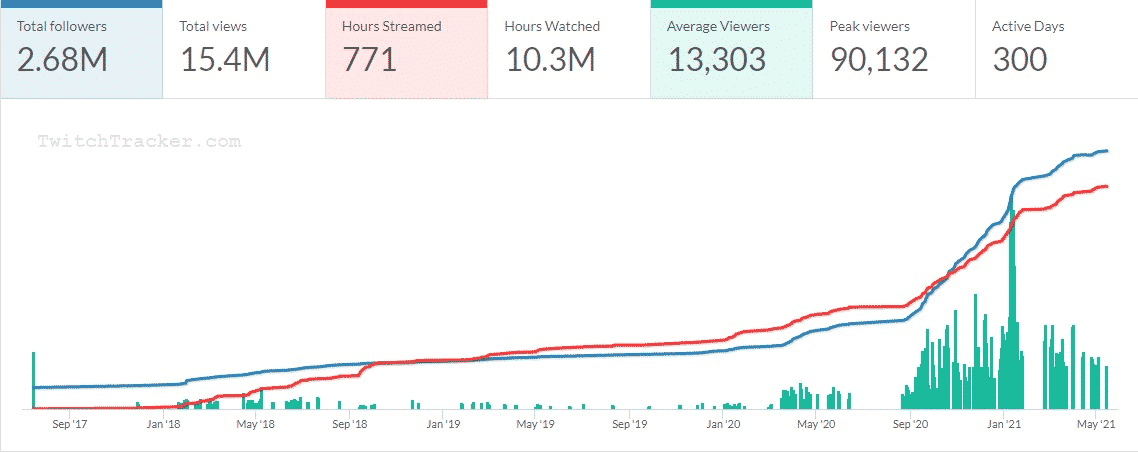The width and height of the screenshot is (1138, 452).
Task: Select the Hours Watched stat card
Action: point(569,49)
